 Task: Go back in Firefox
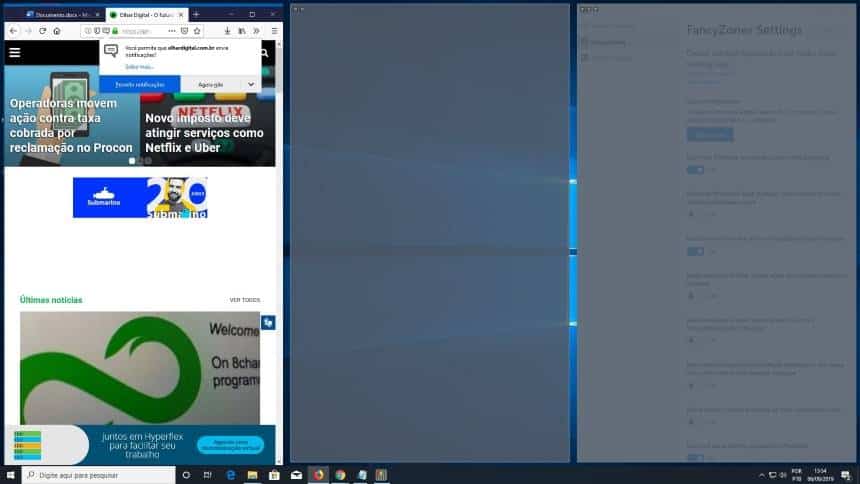tap(13, 31)
